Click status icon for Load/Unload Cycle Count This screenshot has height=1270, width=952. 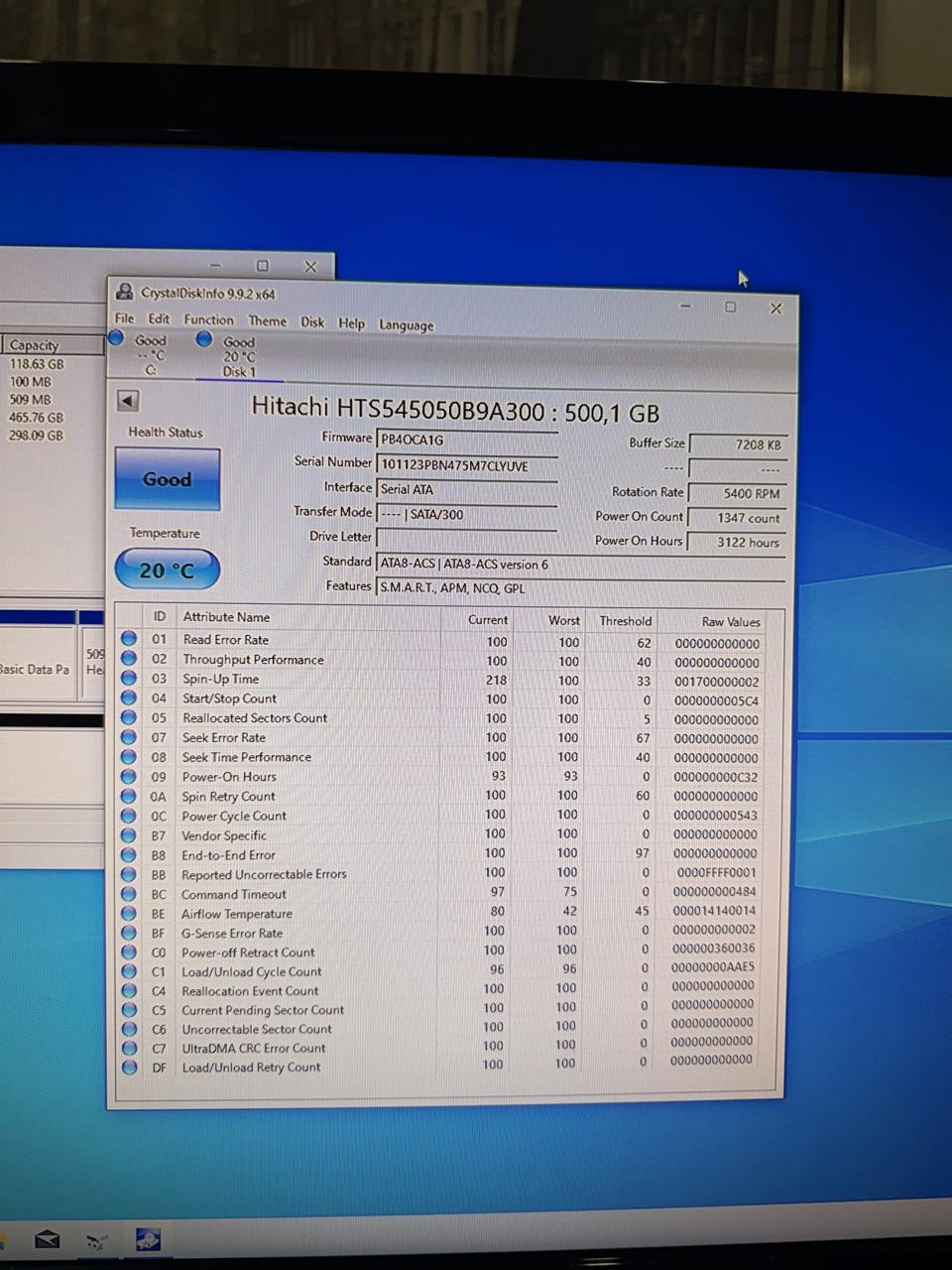coord(129,971)
